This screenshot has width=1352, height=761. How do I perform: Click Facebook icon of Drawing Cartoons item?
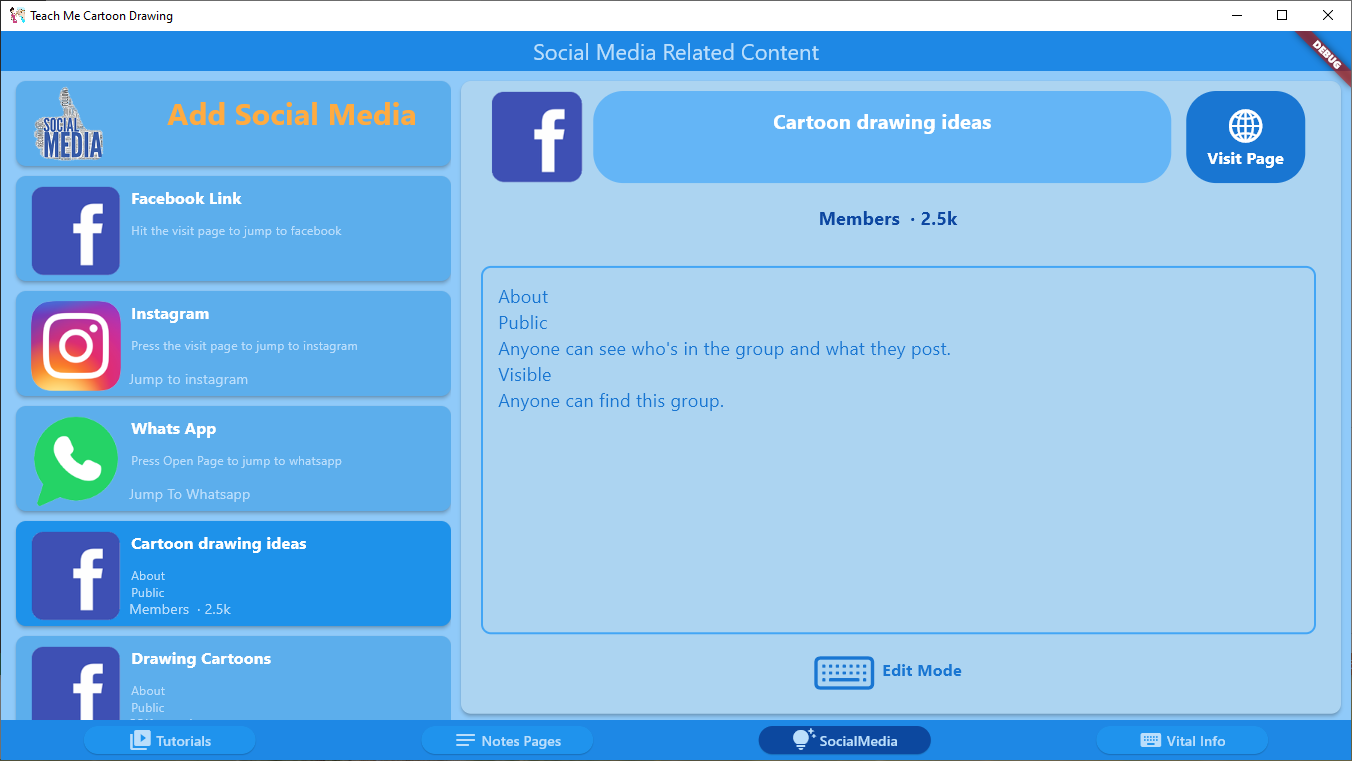76,683
